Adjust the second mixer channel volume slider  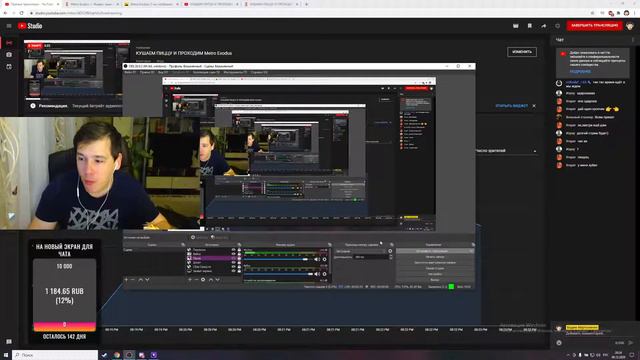pyautogui.click(x=279, y=274)
